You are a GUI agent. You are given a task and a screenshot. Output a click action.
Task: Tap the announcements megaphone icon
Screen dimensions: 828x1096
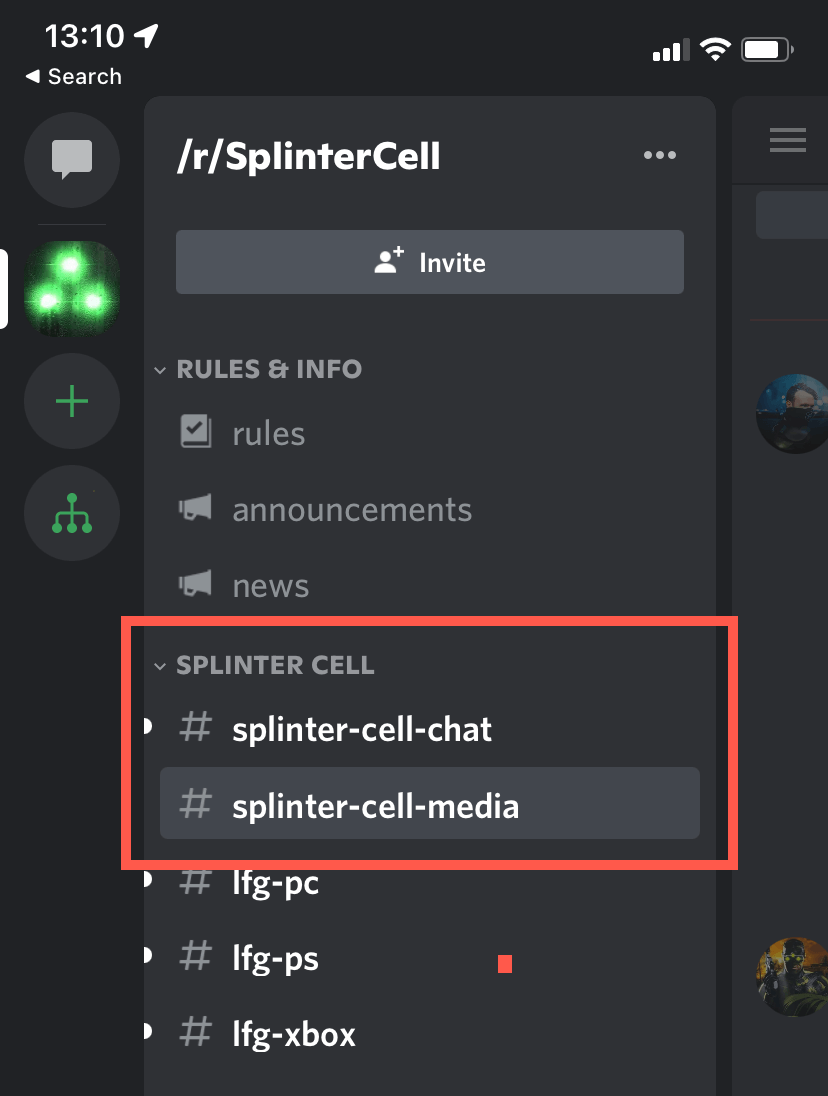[196, 509]
